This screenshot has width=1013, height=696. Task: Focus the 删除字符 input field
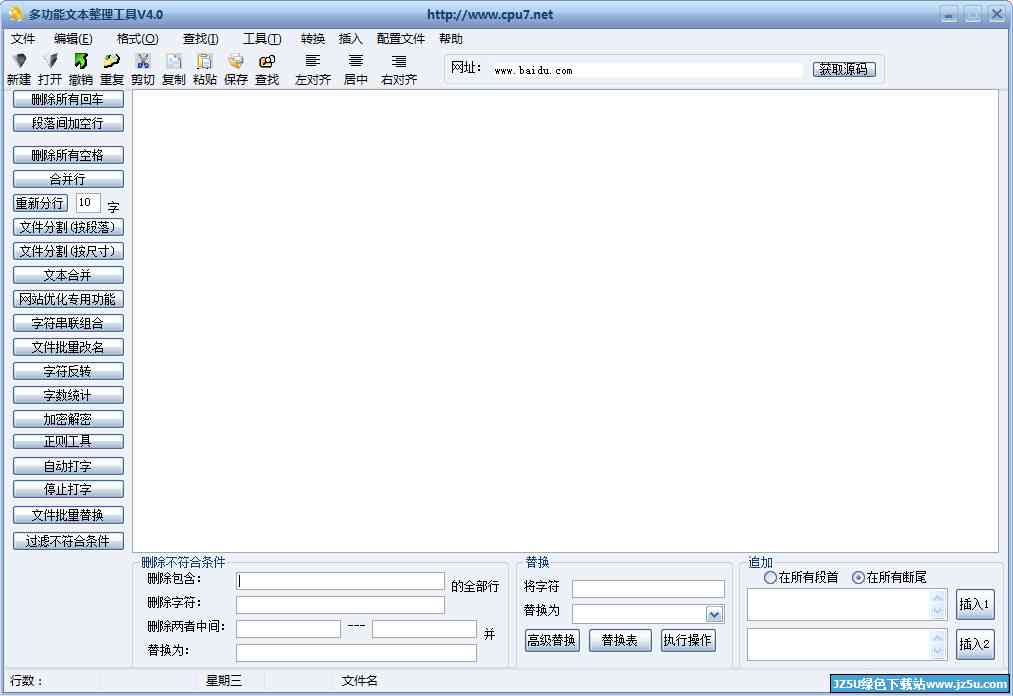coord(340,605)
